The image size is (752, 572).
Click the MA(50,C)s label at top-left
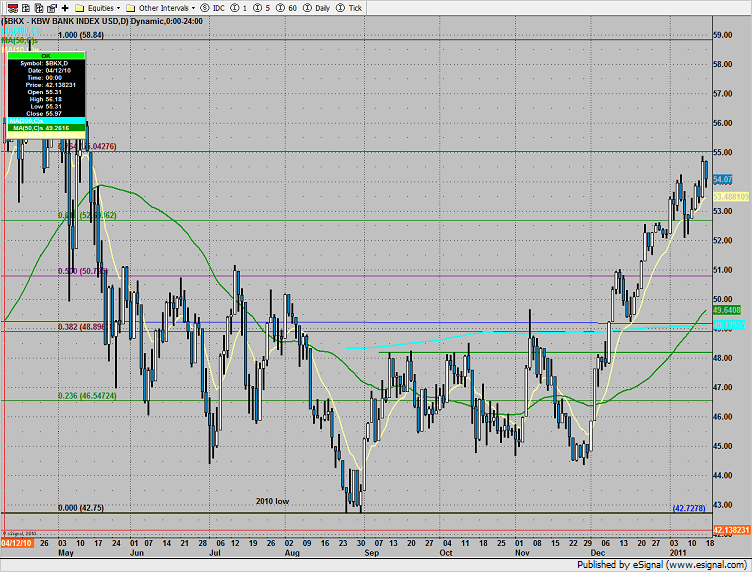pos(20,40)
